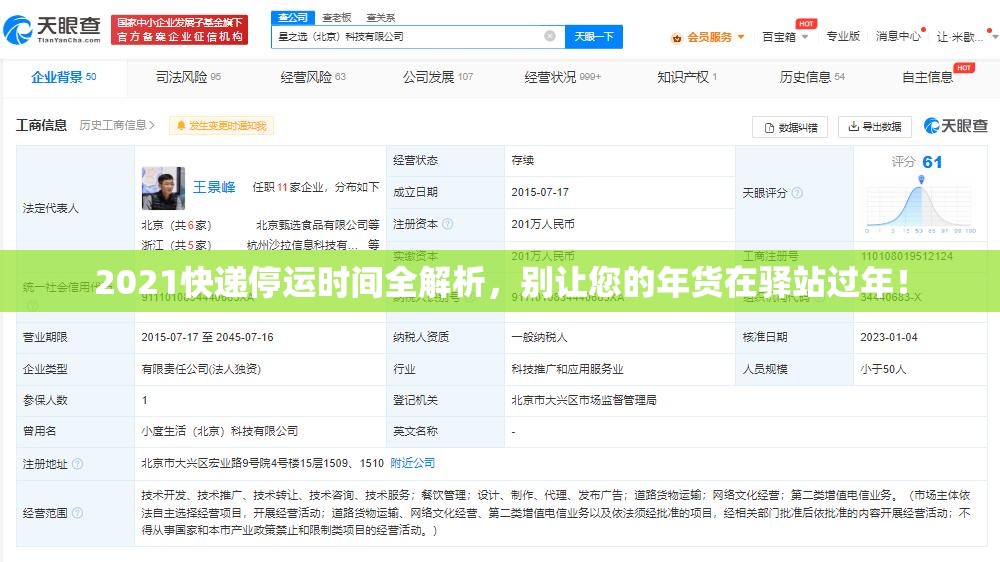Clear the search box with the X icon
This screenshot has height=562, width=1000.
click(x=550, y=36)
